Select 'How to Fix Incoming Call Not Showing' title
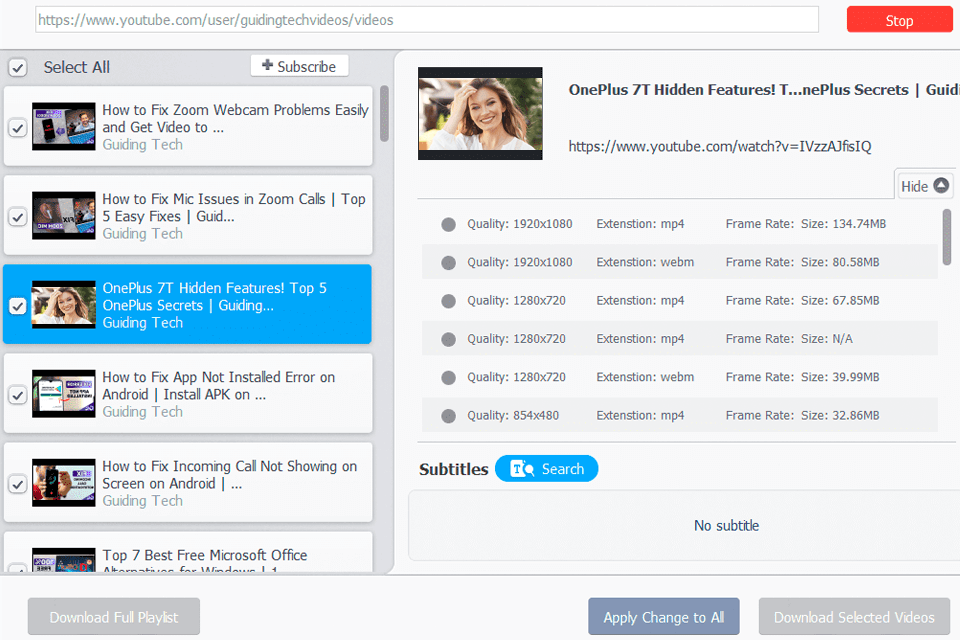The image size is (960, 640). tap(230, 475)
